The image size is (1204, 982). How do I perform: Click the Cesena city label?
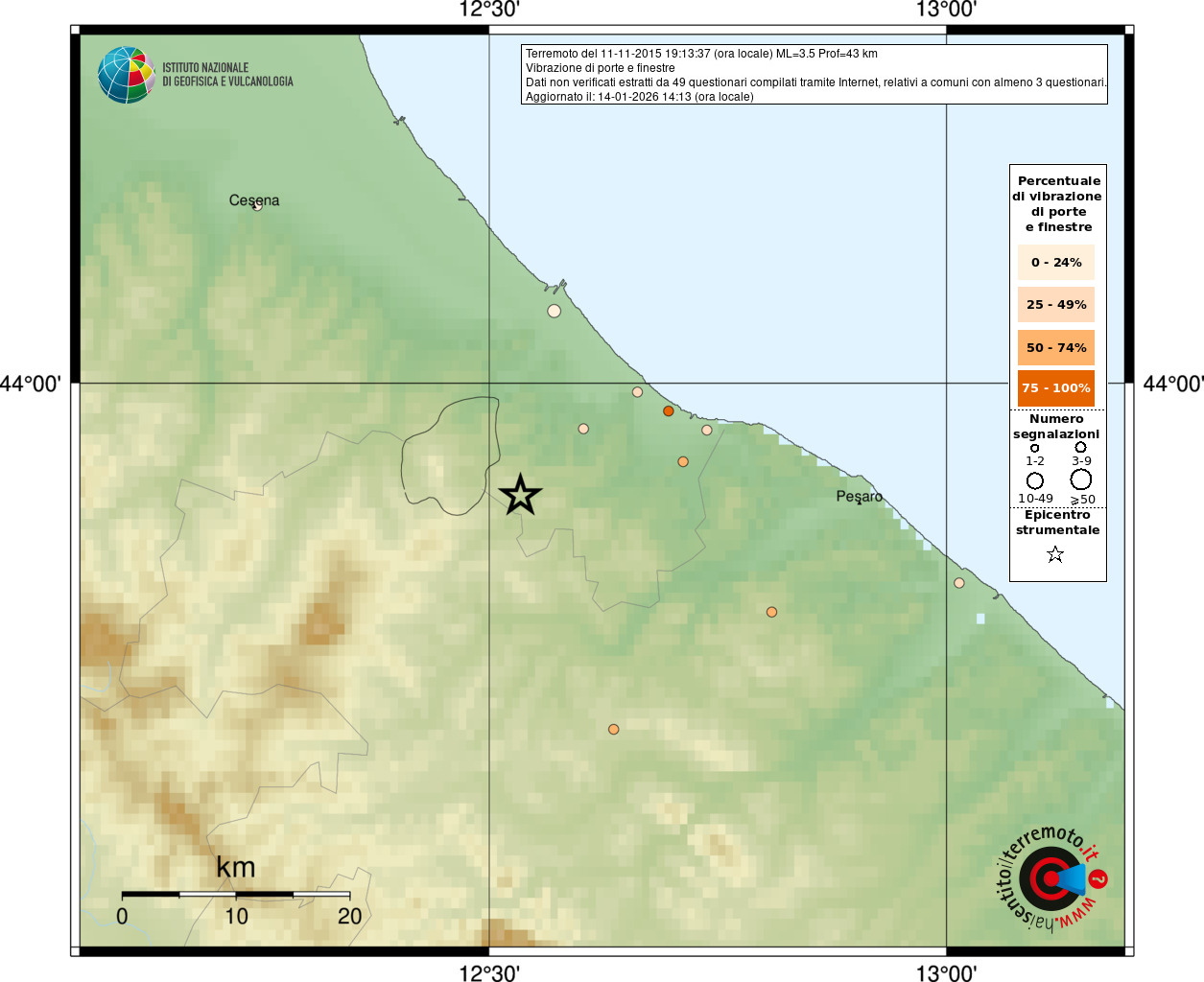[254, 200]
